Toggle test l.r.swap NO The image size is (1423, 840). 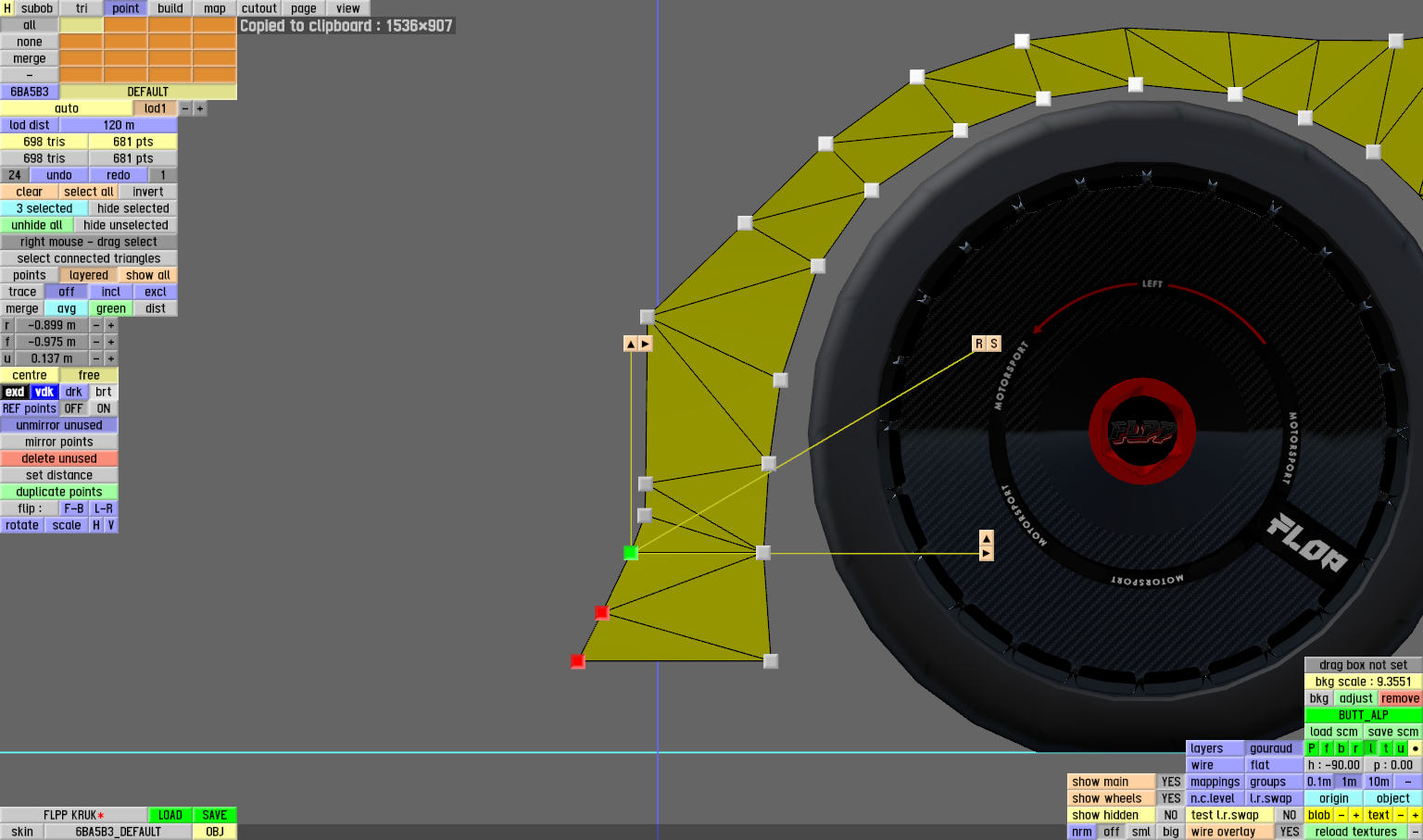tap(1290, 815)
